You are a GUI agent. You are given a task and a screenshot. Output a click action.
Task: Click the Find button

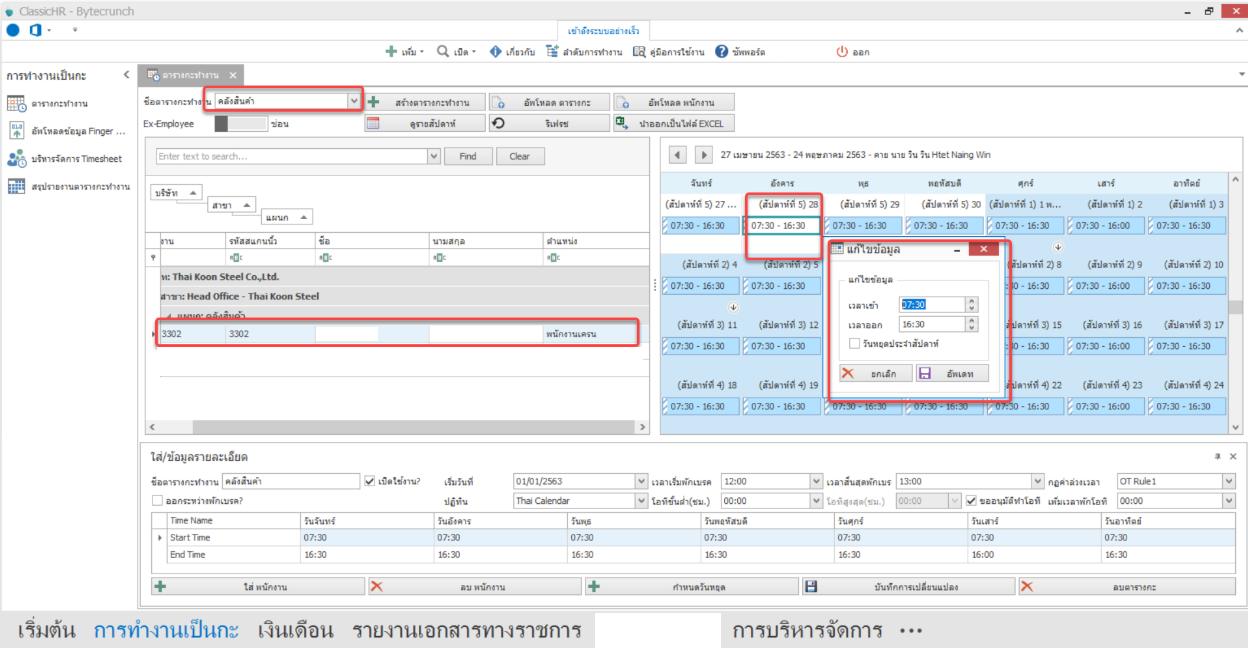pos(468,156)
